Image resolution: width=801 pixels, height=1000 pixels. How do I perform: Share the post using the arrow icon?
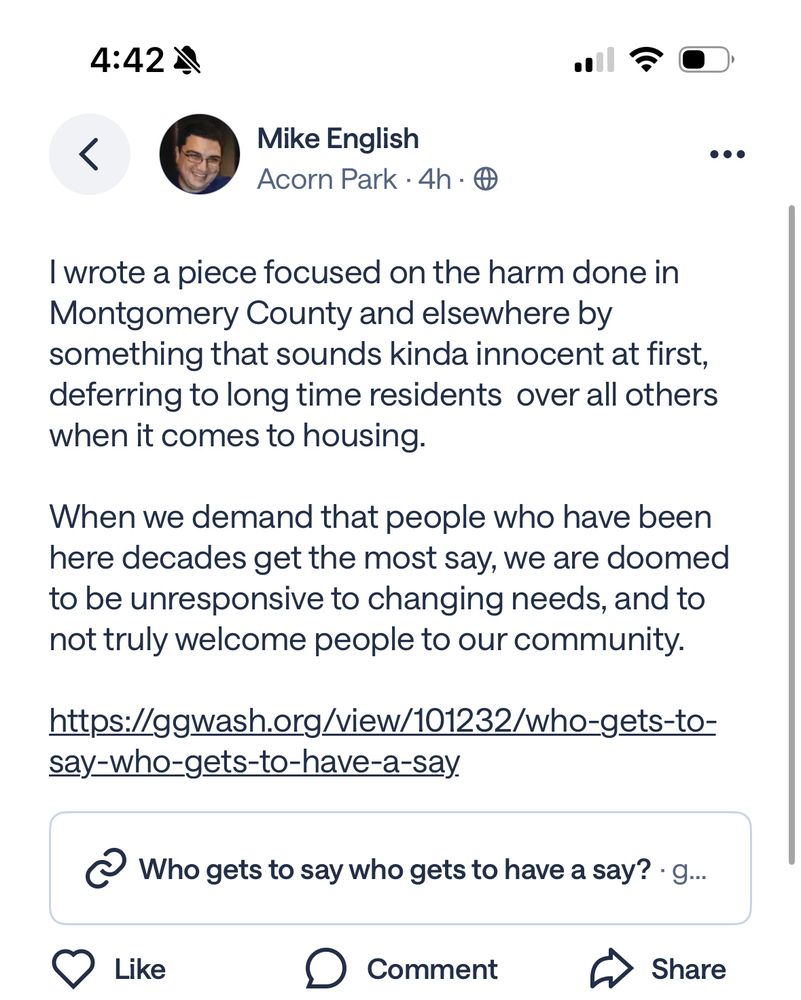[611, 966]
